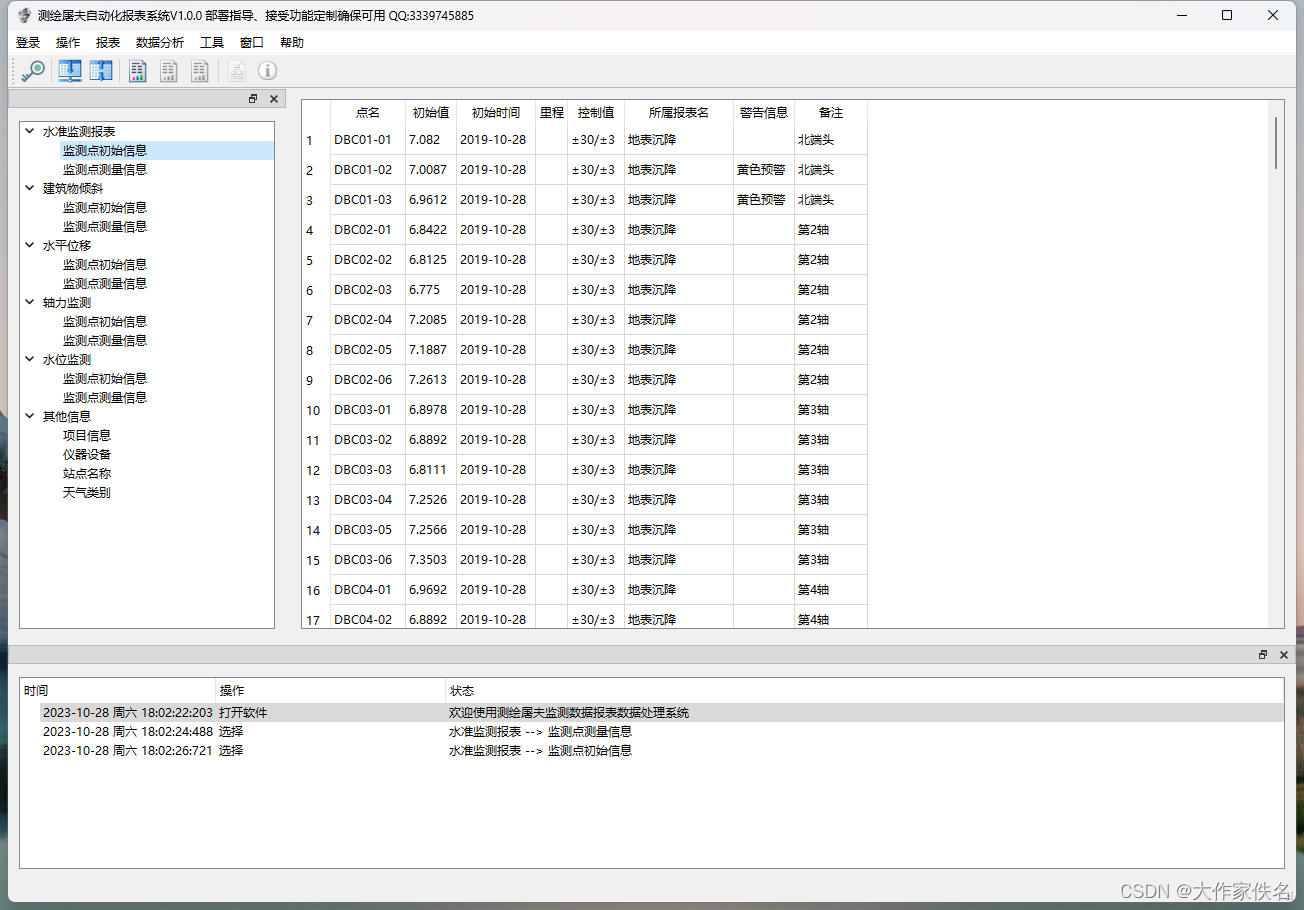Viewport: 1304px width, 910px height.
Task: Collapse the 轴力监测 tree node arrow
Action: [30, 302]
